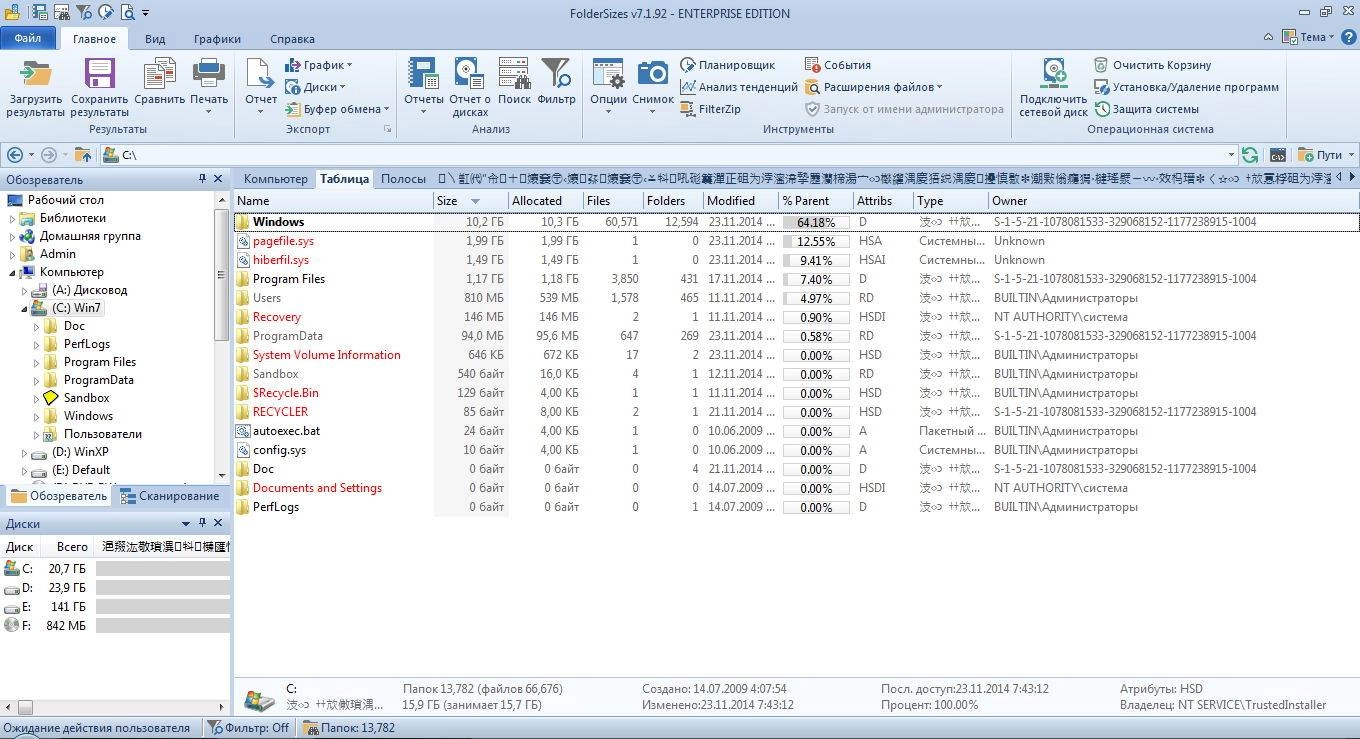Open the address bar history dropdown arrow
Viewport: 1360px width, 739px height.
coord(1231,155)
